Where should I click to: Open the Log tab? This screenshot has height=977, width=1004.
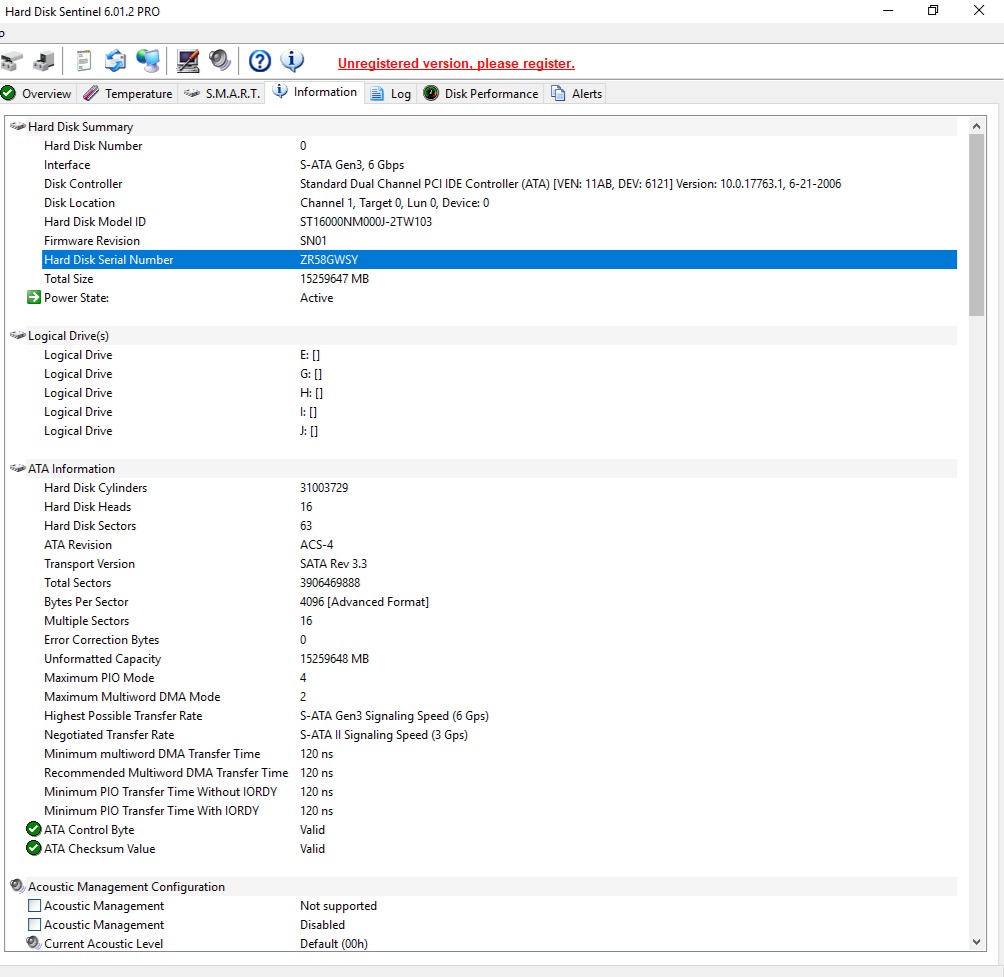click(391, 93)
